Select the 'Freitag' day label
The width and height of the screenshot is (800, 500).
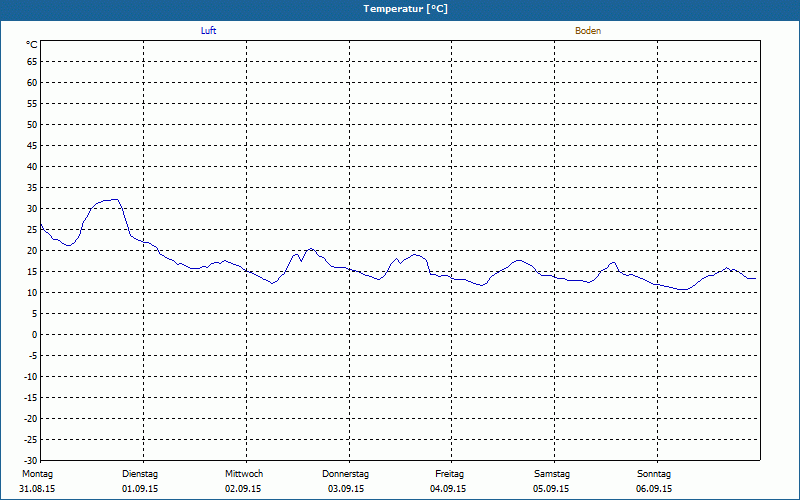point(449,474)
